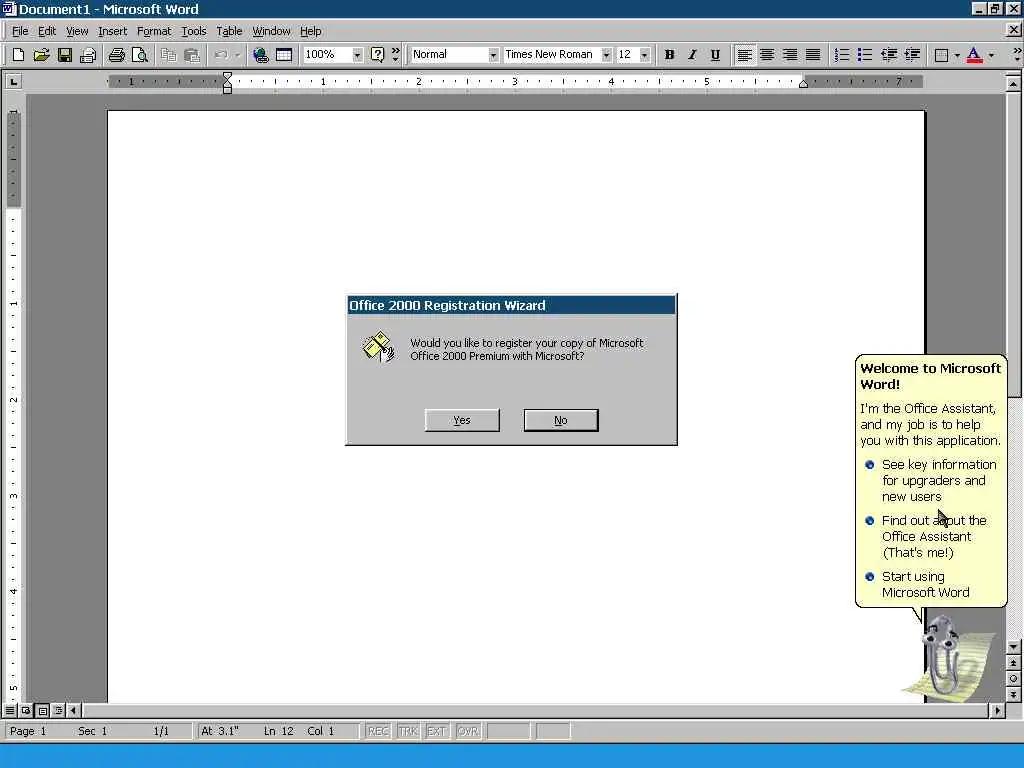Open the Table menu

(x=229, y=31)
